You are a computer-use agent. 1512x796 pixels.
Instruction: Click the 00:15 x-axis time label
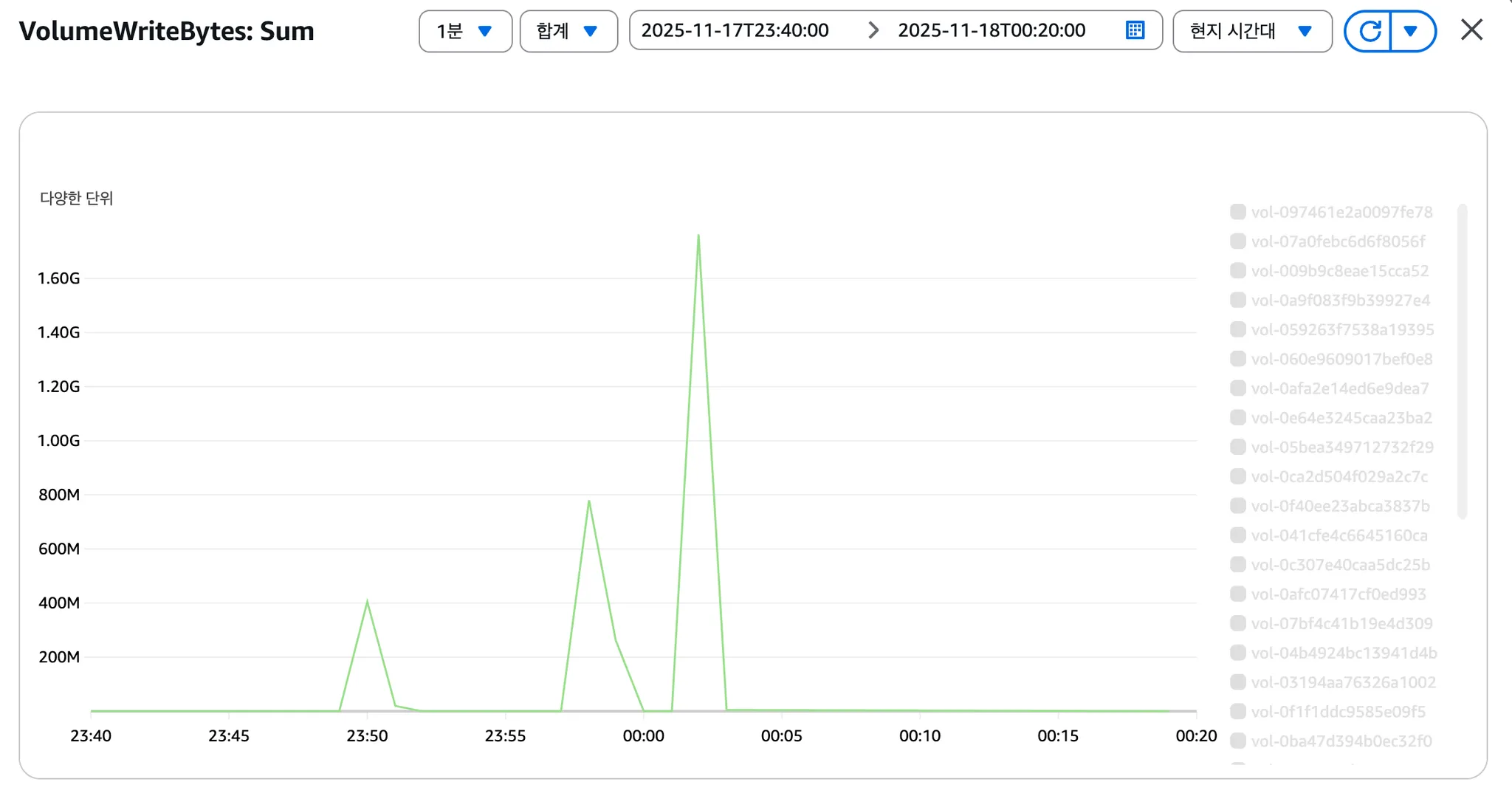[1058, 735]
